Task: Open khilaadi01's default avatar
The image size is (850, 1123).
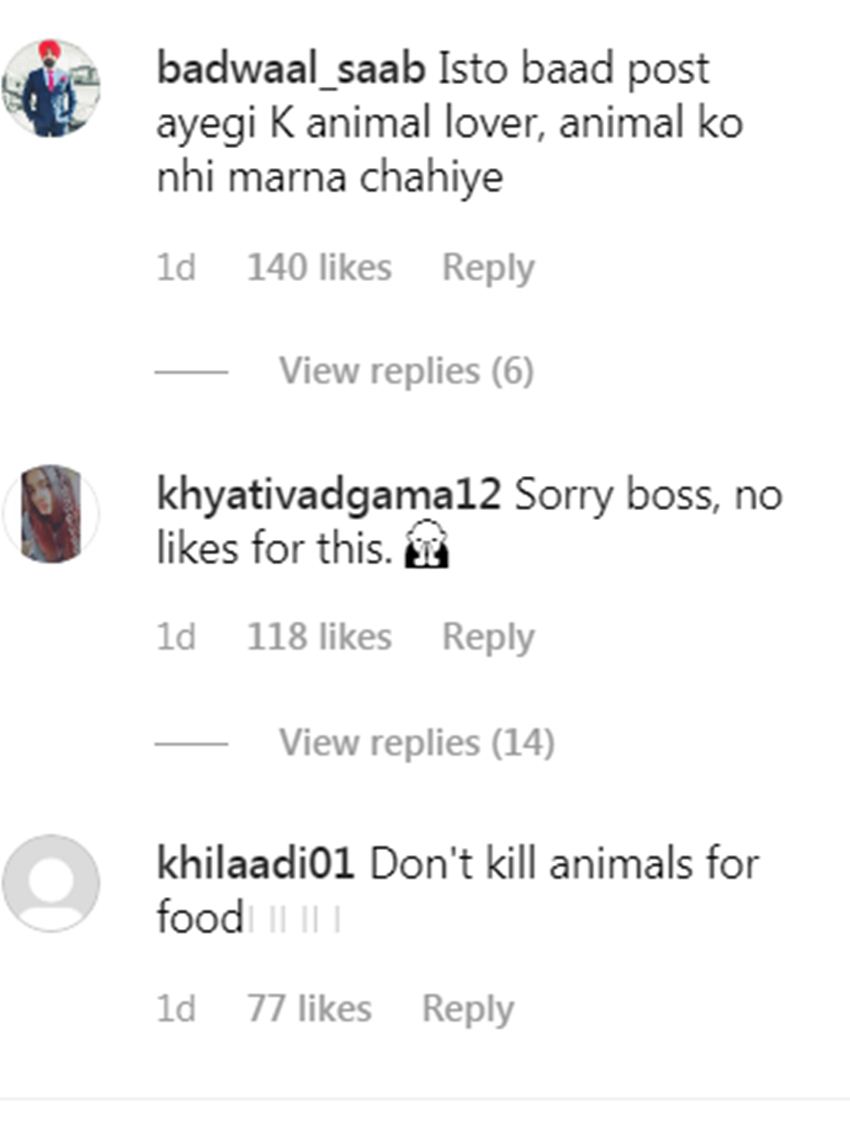Action: 50,883
